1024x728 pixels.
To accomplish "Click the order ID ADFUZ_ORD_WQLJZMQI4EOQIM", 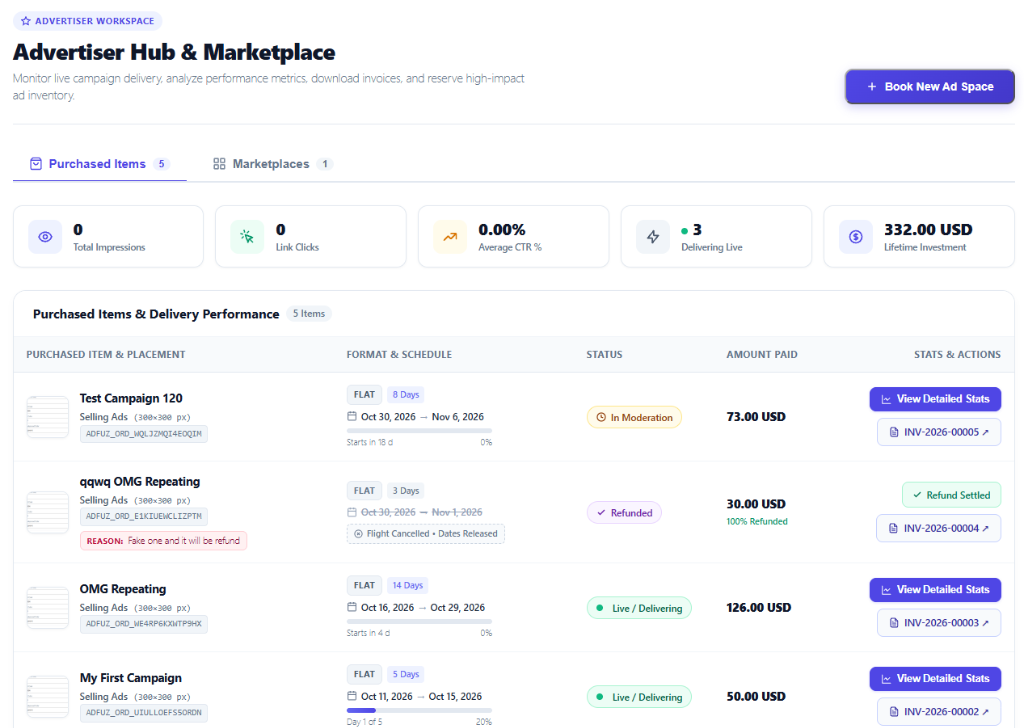I will click(x=144, y=434).
